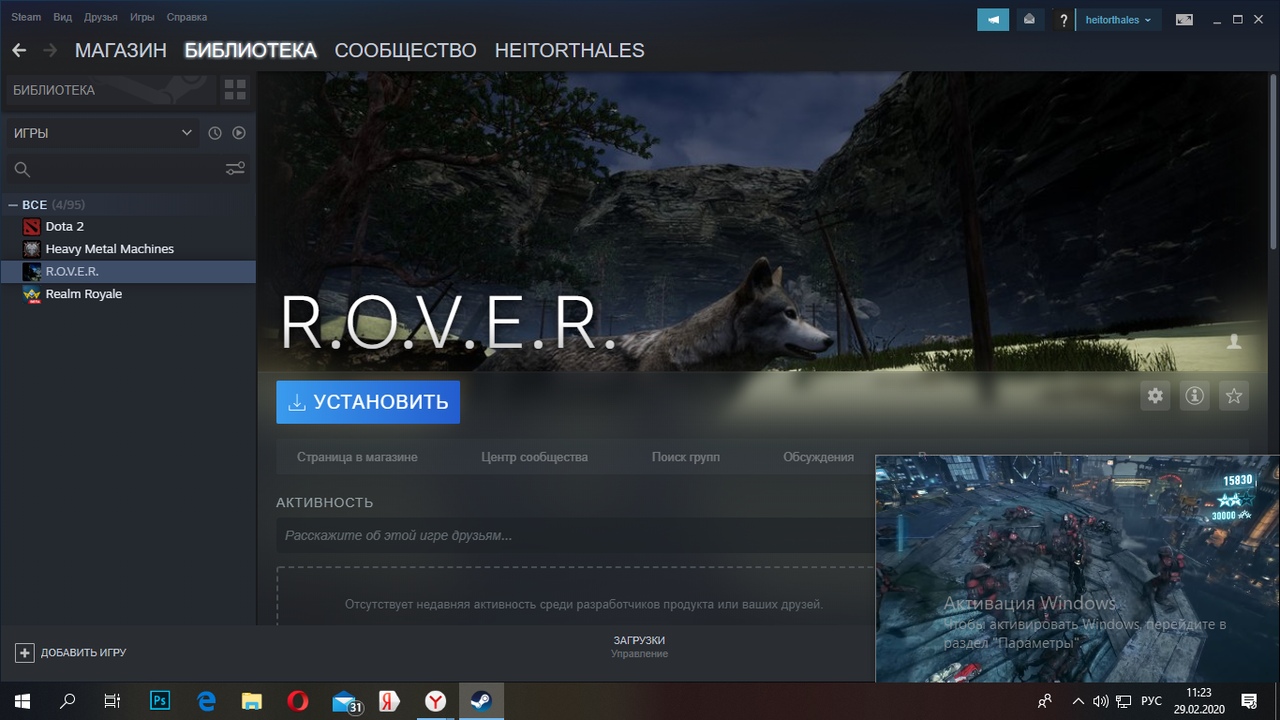The image size is (1280, 720).
Task: Click the back navigation arrow
Action: pyautogui.click(x=19, y=50)
